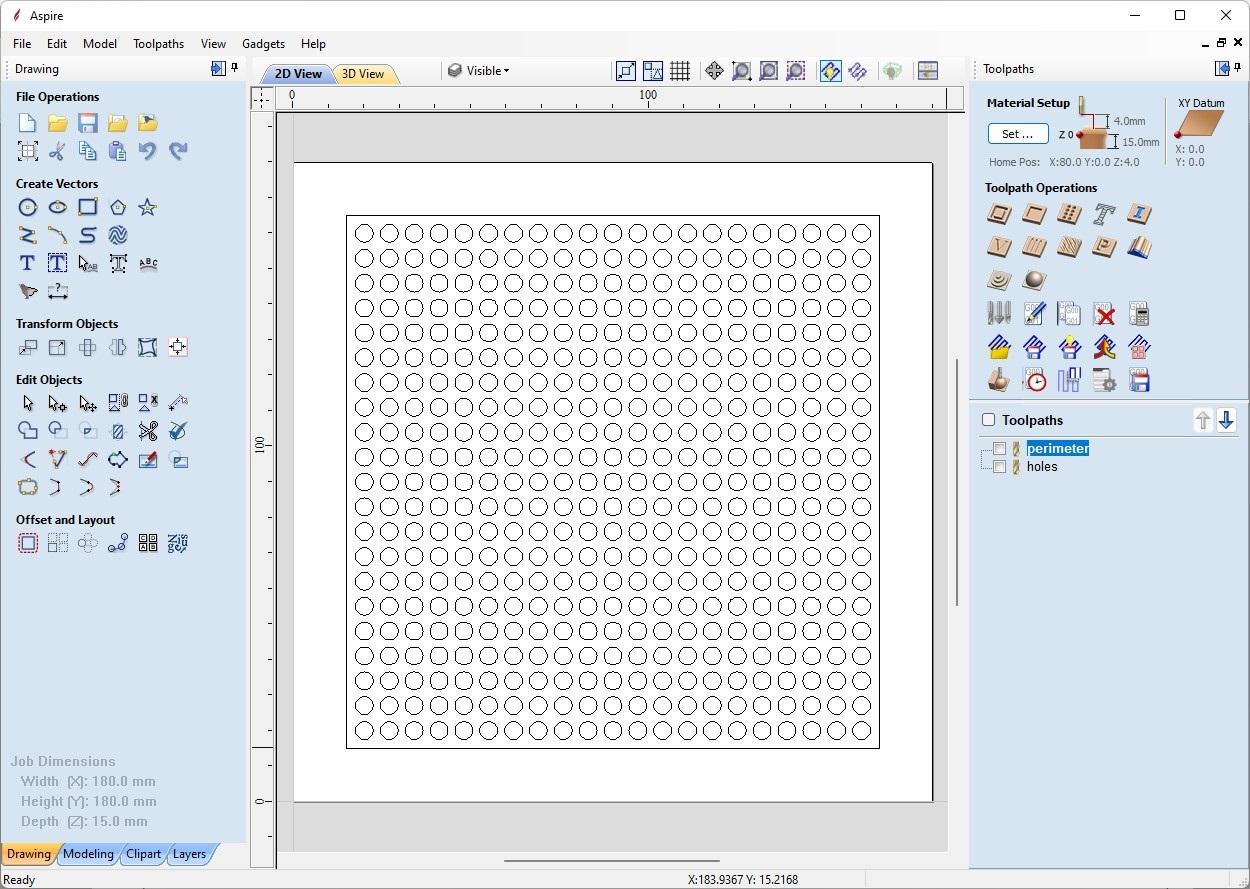Click the ruler origin corner box
Screen dimensions: 1250x889
tap(261, 98)
